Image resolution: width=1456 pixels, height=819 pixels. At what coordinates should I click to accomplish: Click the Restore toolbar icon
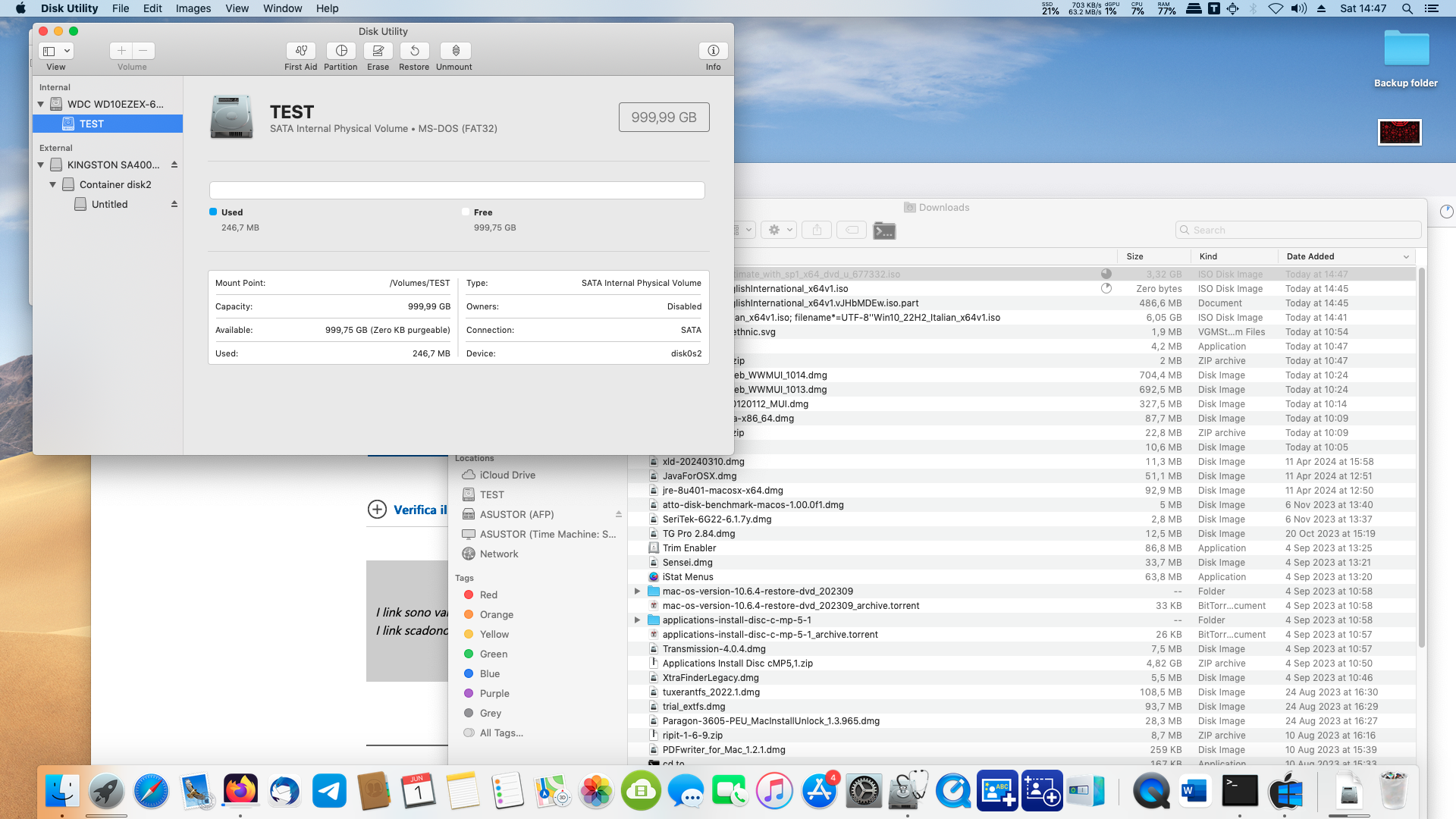[x=414, y=51]
